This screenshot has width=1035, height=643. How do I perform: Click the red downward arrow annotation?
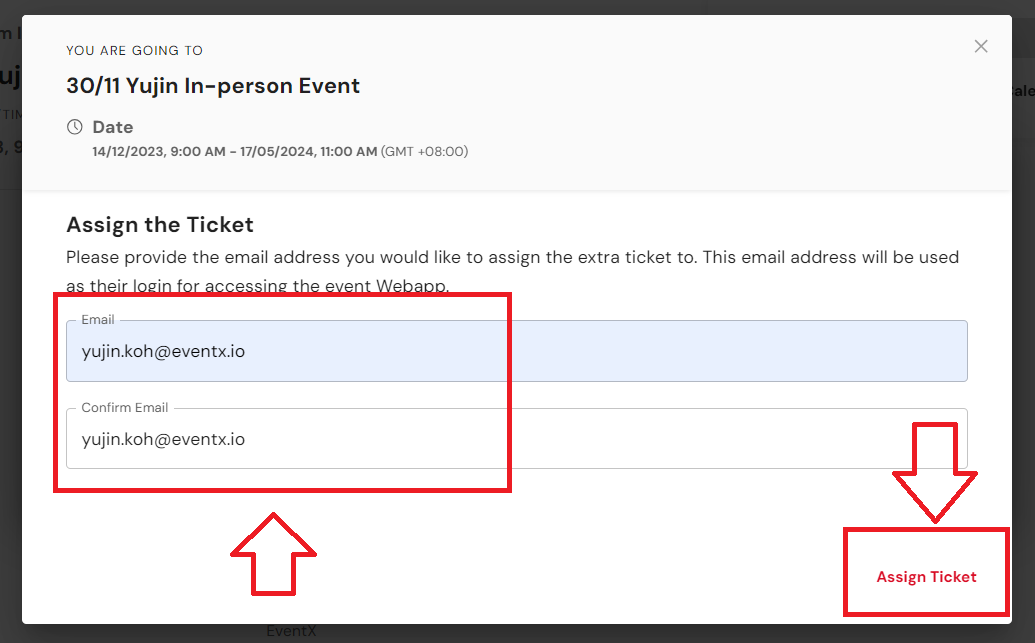pos(935,472)
